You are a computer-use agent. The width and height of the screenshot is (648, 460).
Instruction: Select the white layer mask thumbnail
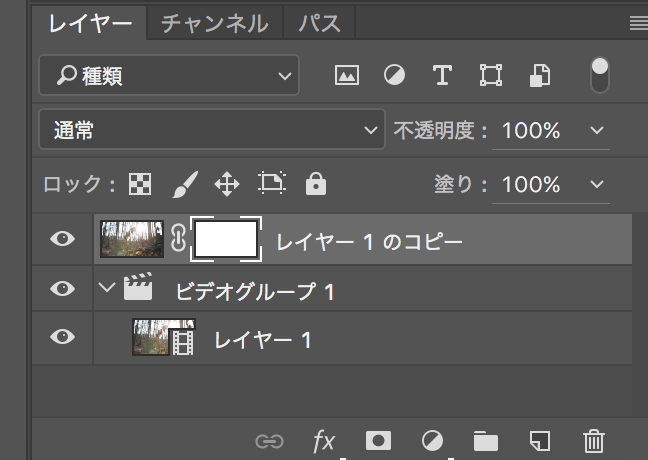pyautogui.click(x=226, y=239)
